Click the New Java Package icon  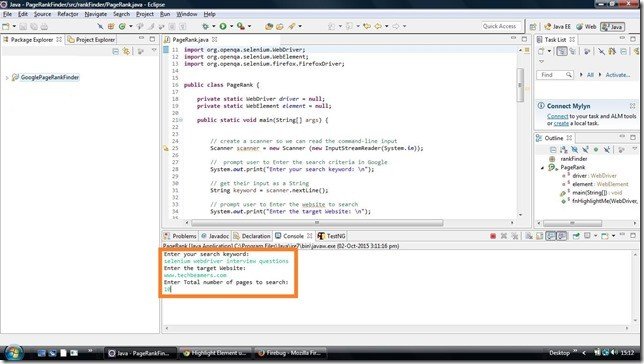click(111, 26)
